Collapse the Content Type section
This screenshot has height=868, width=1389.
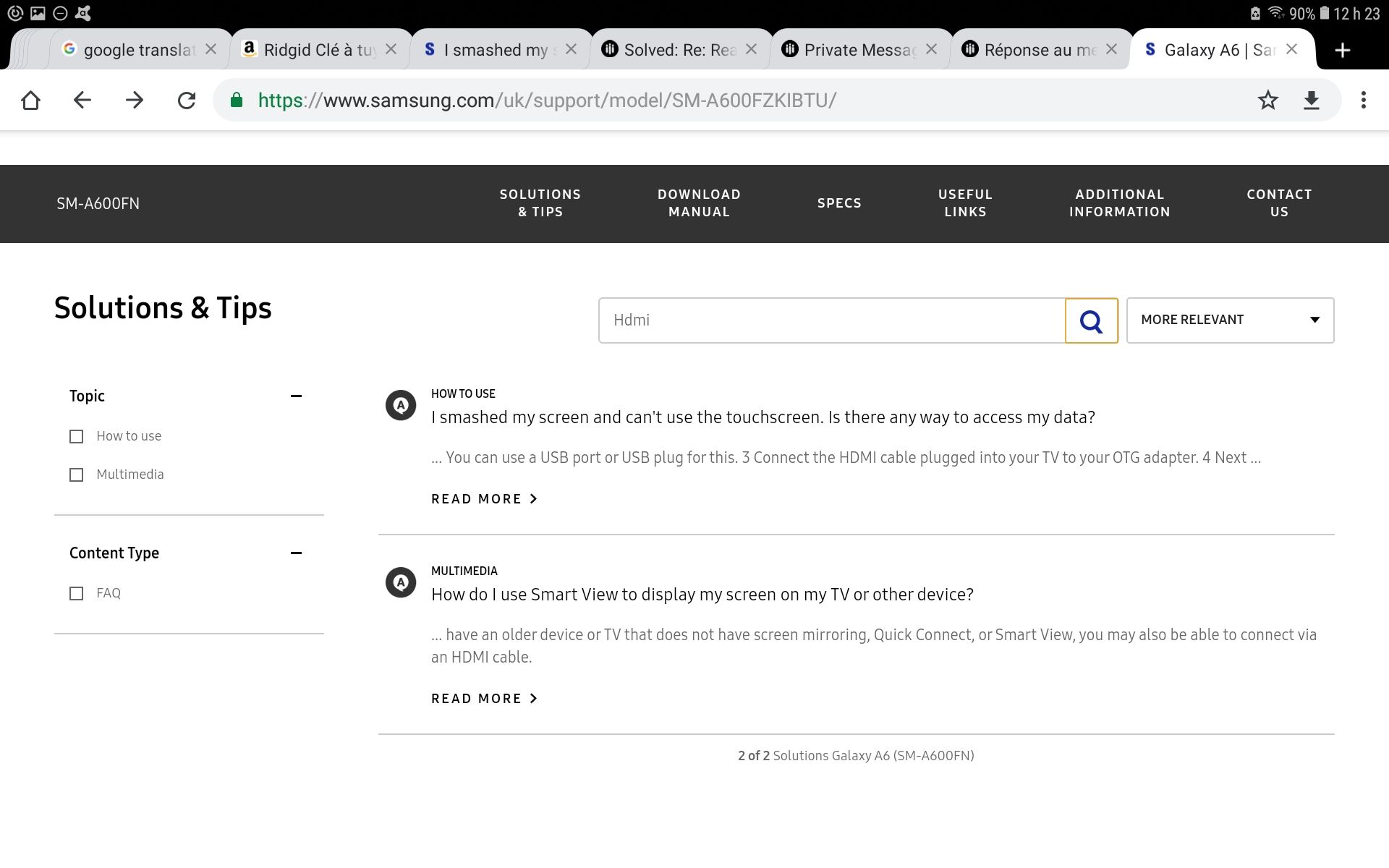tap(296, 553)
